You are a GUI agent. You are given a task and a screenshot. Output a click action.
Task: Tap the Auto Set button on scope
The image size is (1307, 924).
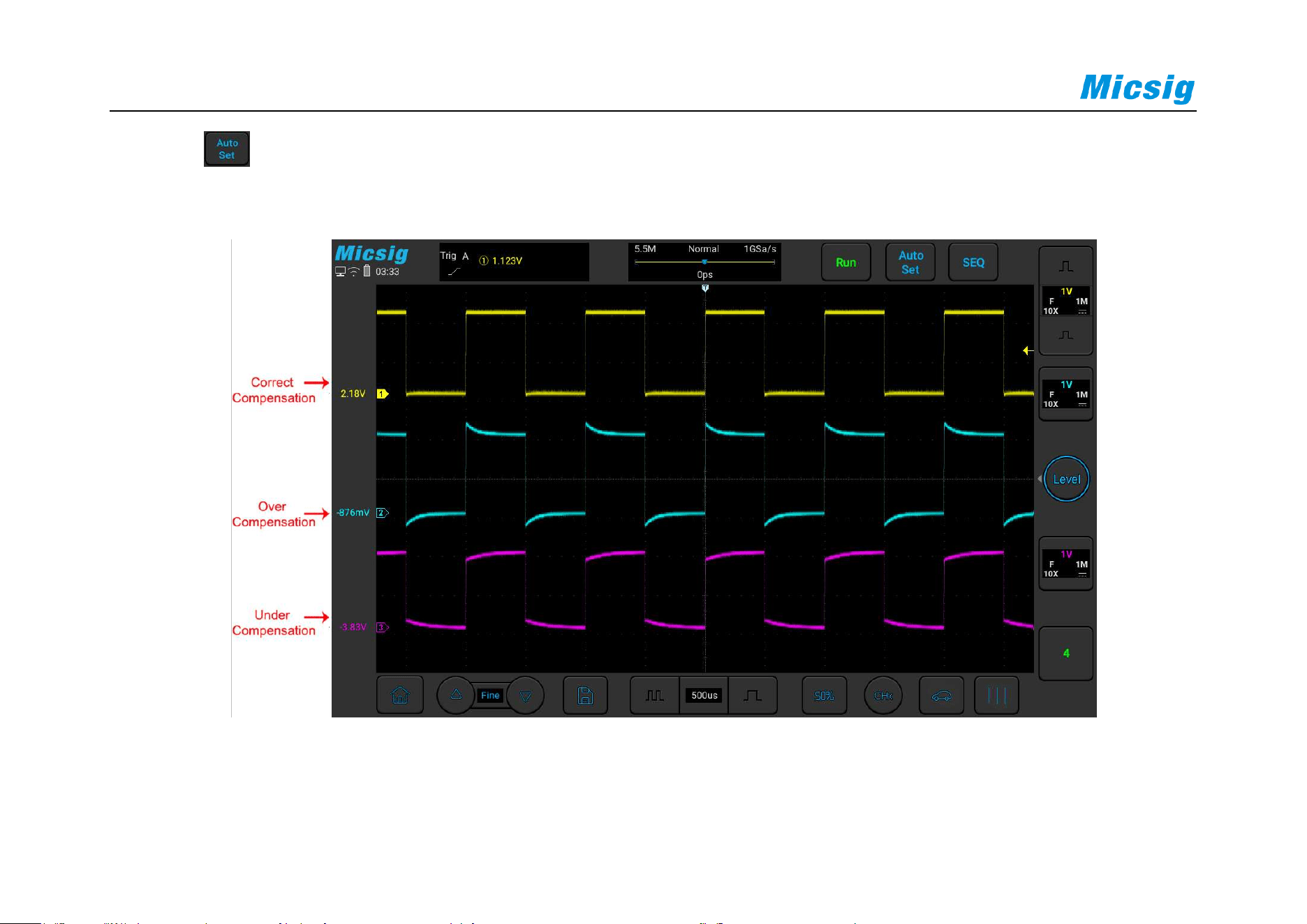coord(910,262)
